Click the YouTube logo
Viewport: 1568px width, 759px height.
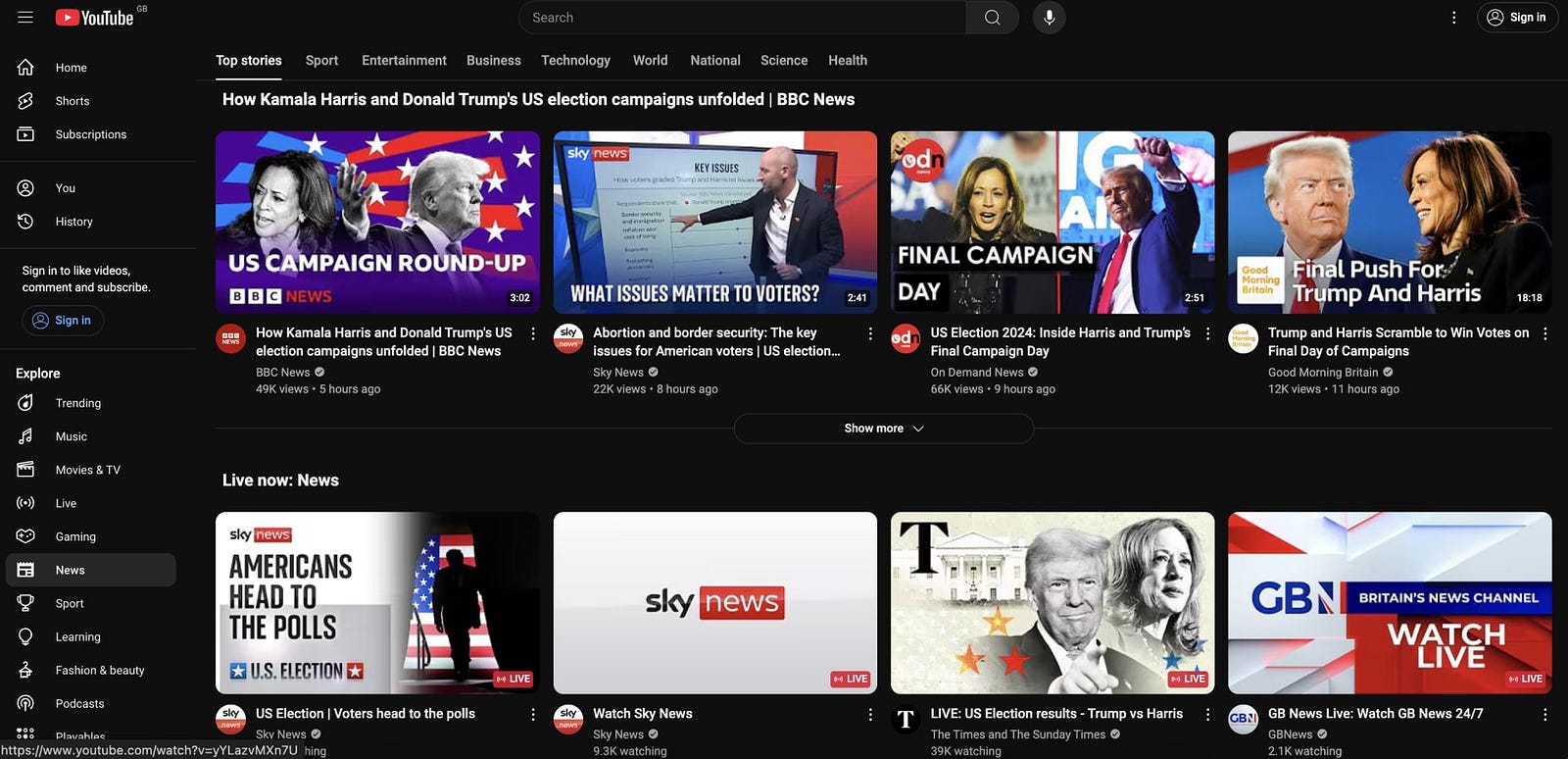(x=95, y=18)
